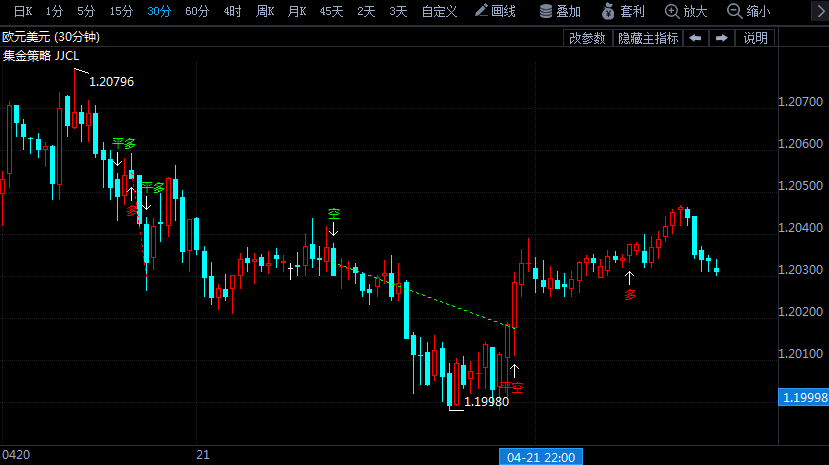Select the 30分 timeframe
The width and height of the screenshot is (829, 465).
click(x=159, y=11)
